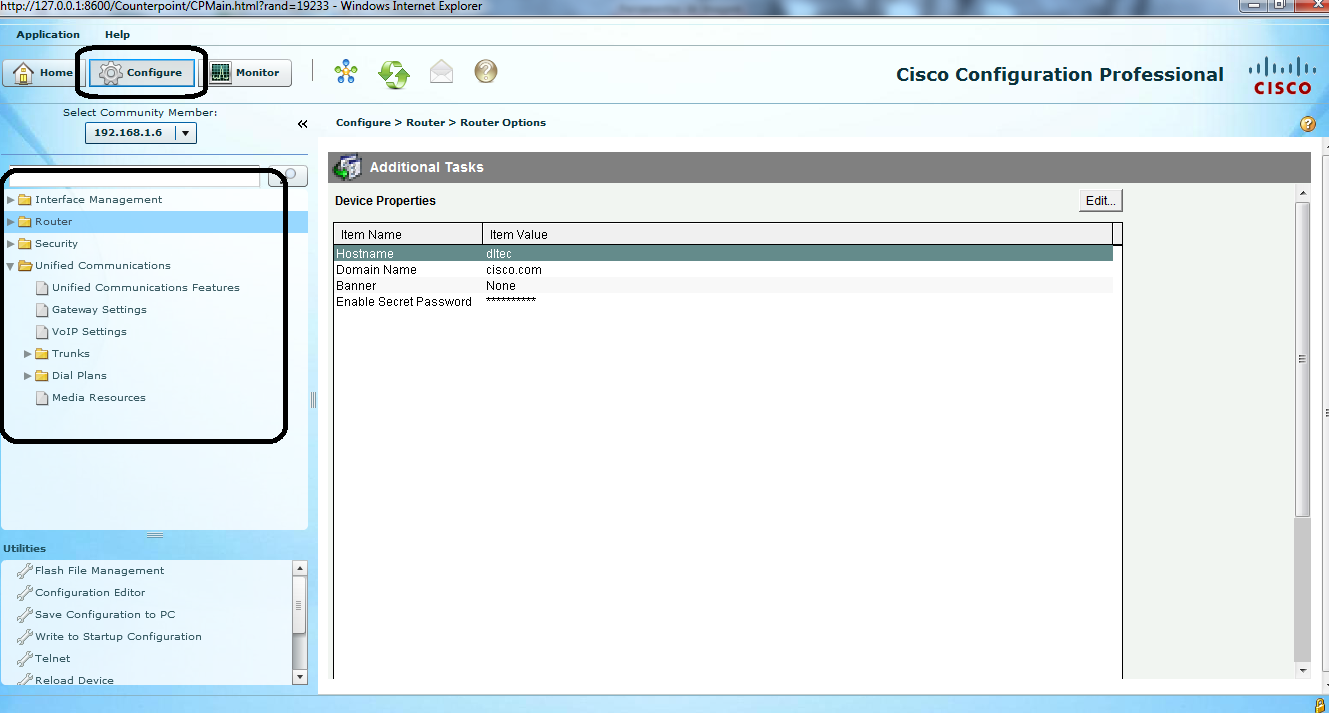The width and height of the screenshot is (1329, 713).
Task: Expand the Trunks subfolder arrow
Action: (x=28, y=354)
